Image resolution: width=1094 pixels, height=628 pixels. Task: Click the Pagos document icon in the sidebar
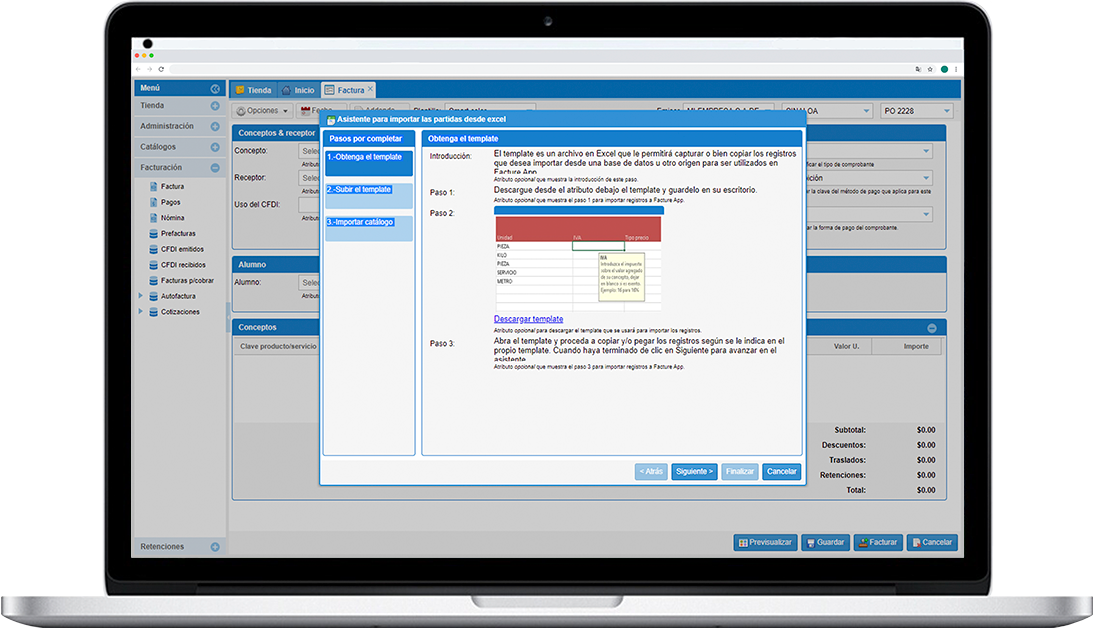(x=153, y=202)
